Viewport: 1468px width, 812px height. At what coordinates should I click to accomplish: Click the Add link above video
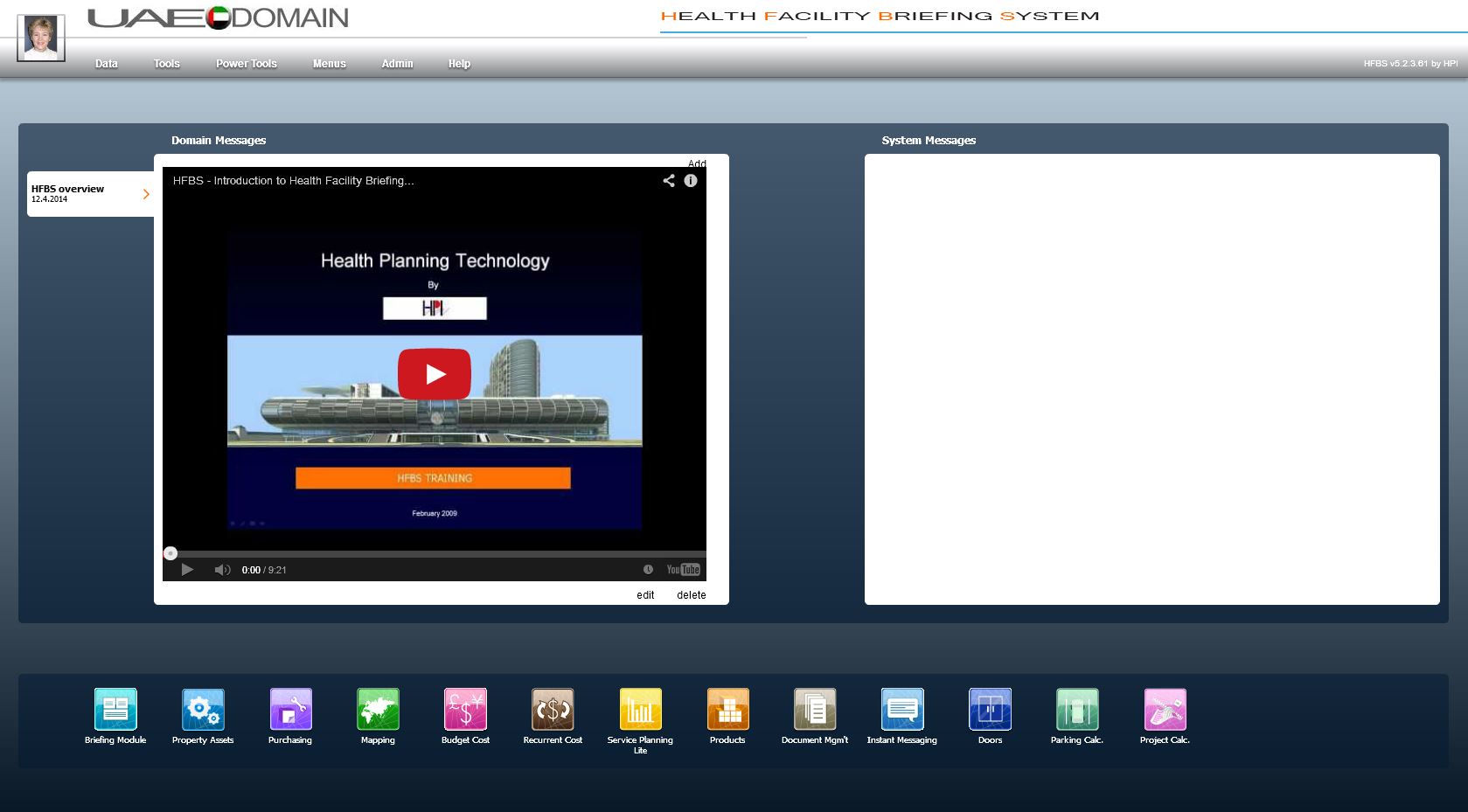click(x=697, y=163)
